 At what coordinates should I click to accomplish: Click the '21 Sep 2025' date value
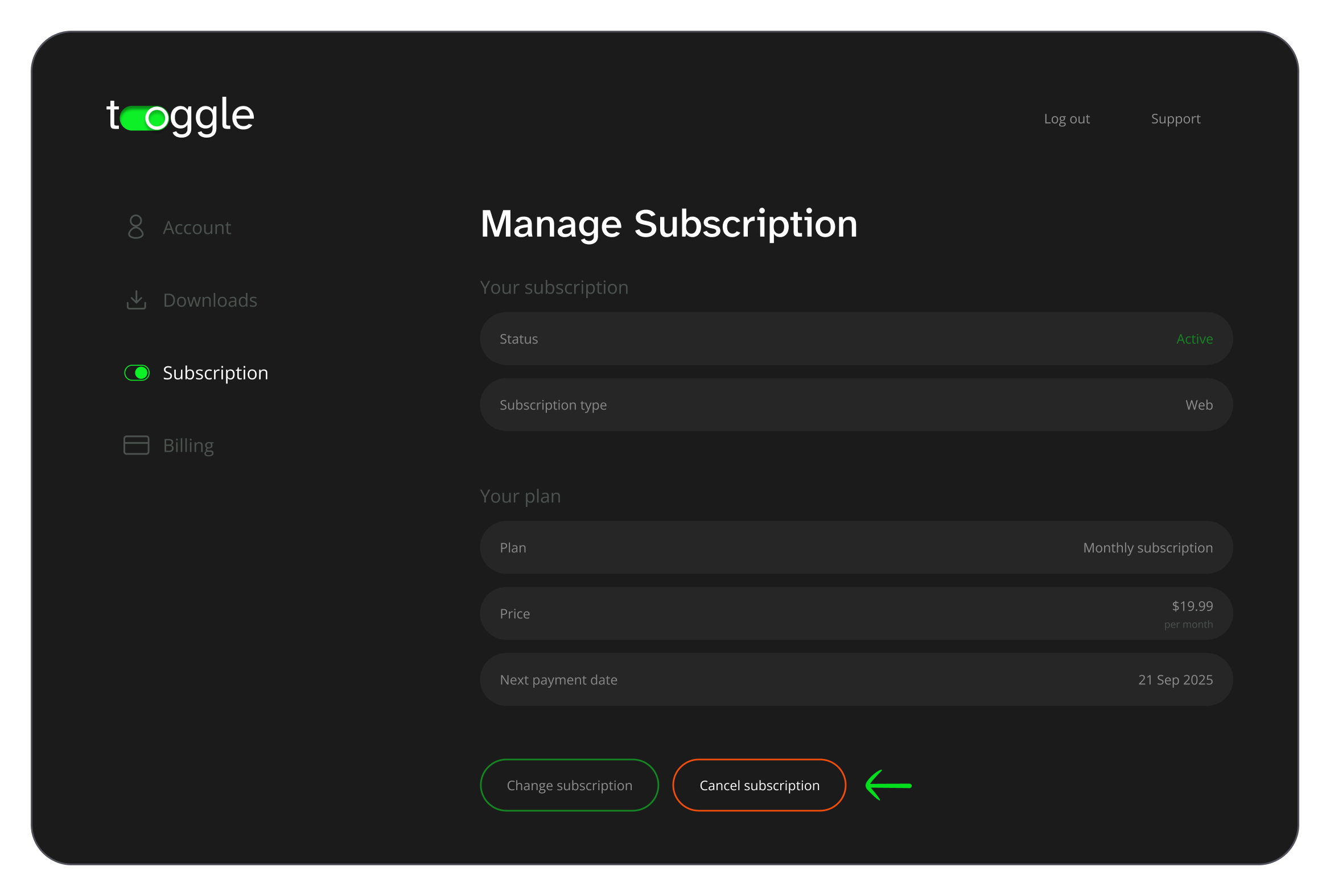tap(1175, 680)
